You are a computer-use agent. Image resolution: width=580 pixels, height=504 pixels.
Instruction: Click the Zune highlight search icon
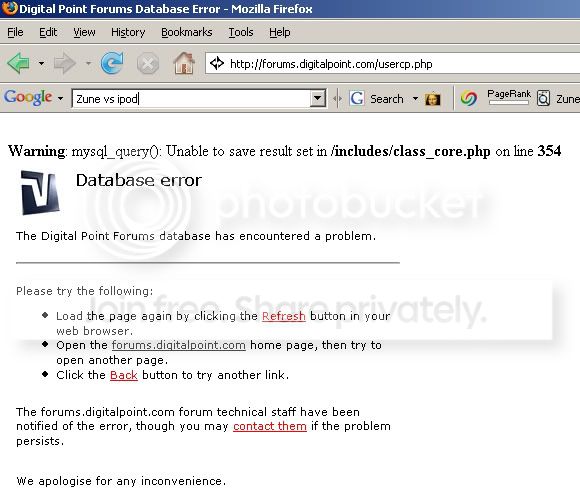pos(543,99)
